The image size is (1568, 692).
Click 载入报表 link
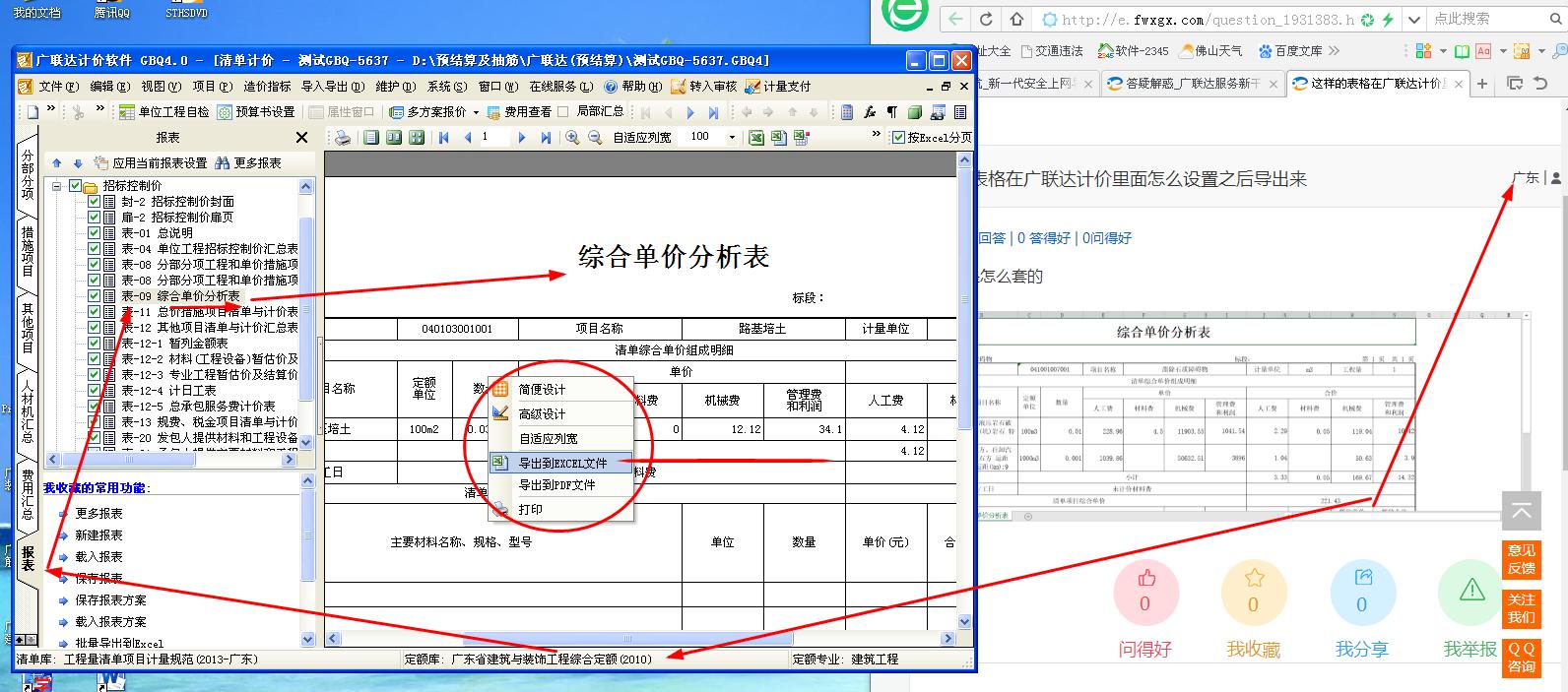98,557
